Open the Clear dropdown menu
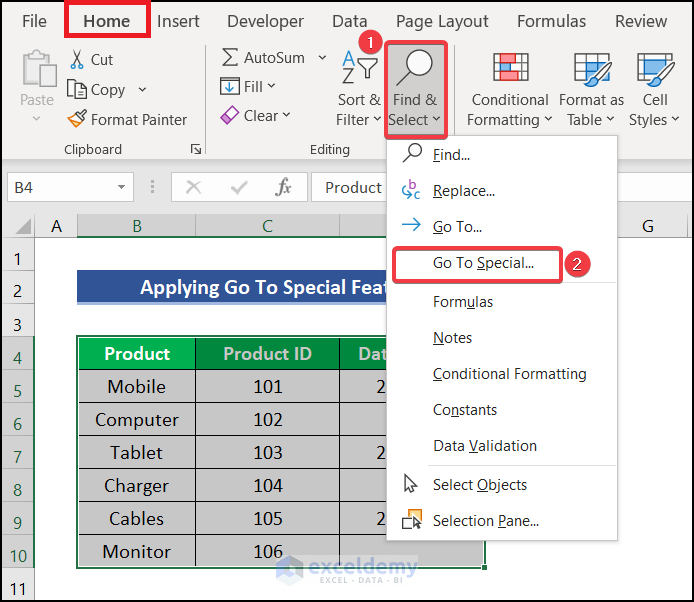The width and height of the screenshot is (694, 602). click(x=286, y=115)
